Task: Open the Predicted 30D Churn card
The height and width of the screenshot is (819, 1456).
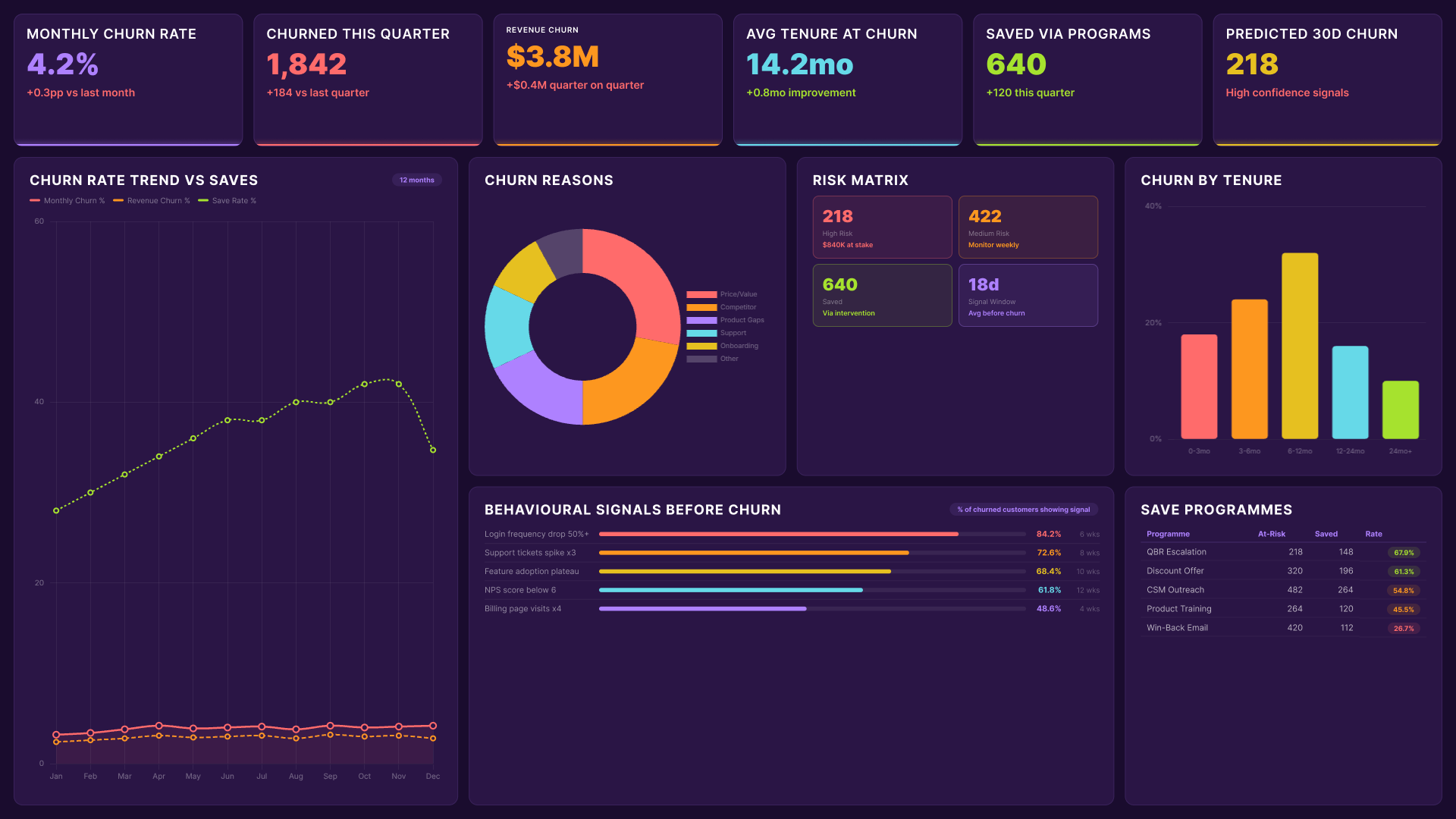Action: 1327,80
